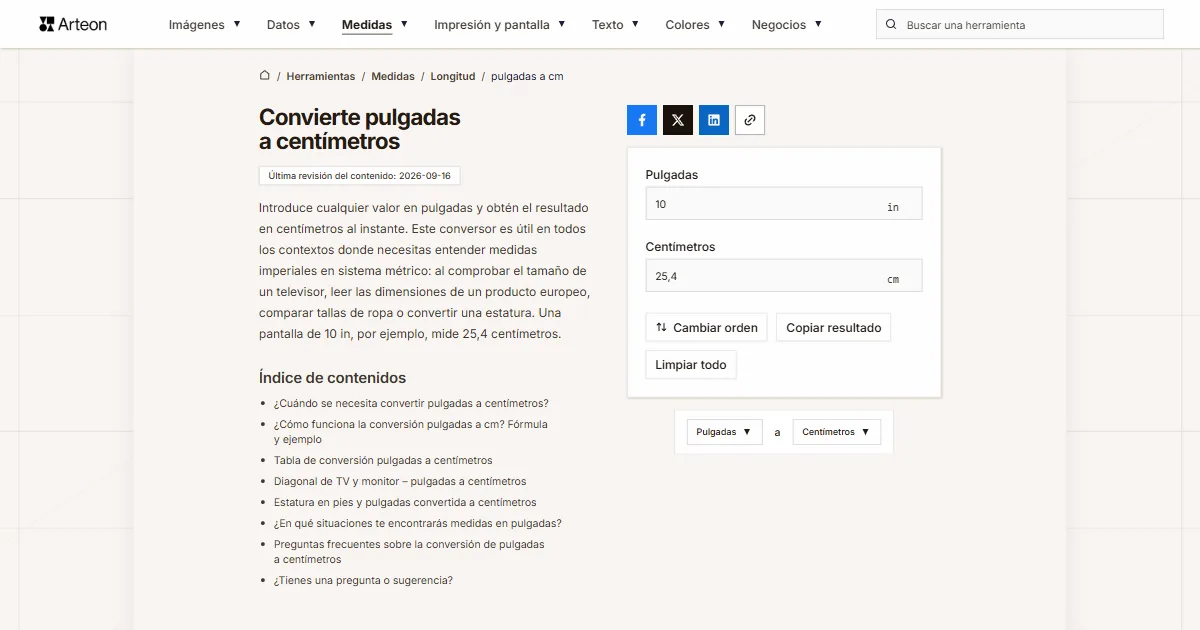
Task: Click Limpiar todo button
Action: coord(691,365)
